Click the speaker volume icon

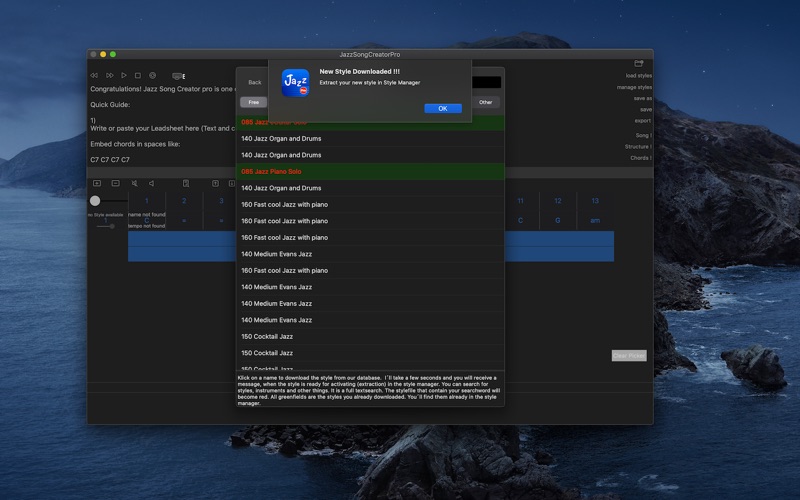[152, 183]
